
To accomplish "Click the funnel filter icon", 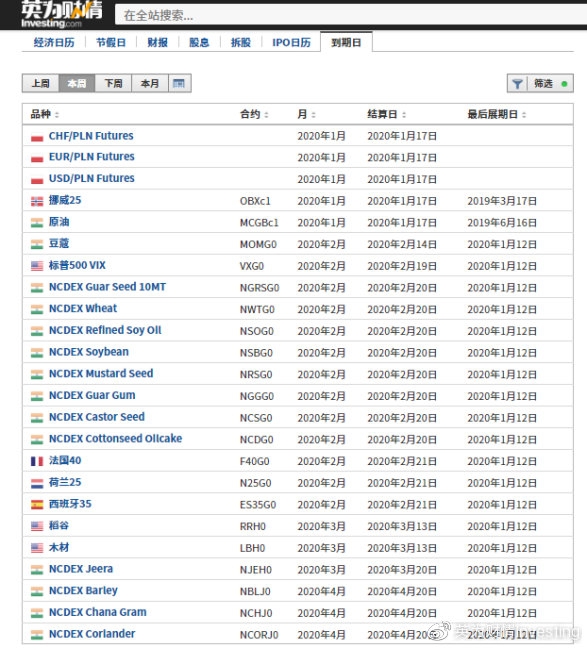I will pos(517,84).
